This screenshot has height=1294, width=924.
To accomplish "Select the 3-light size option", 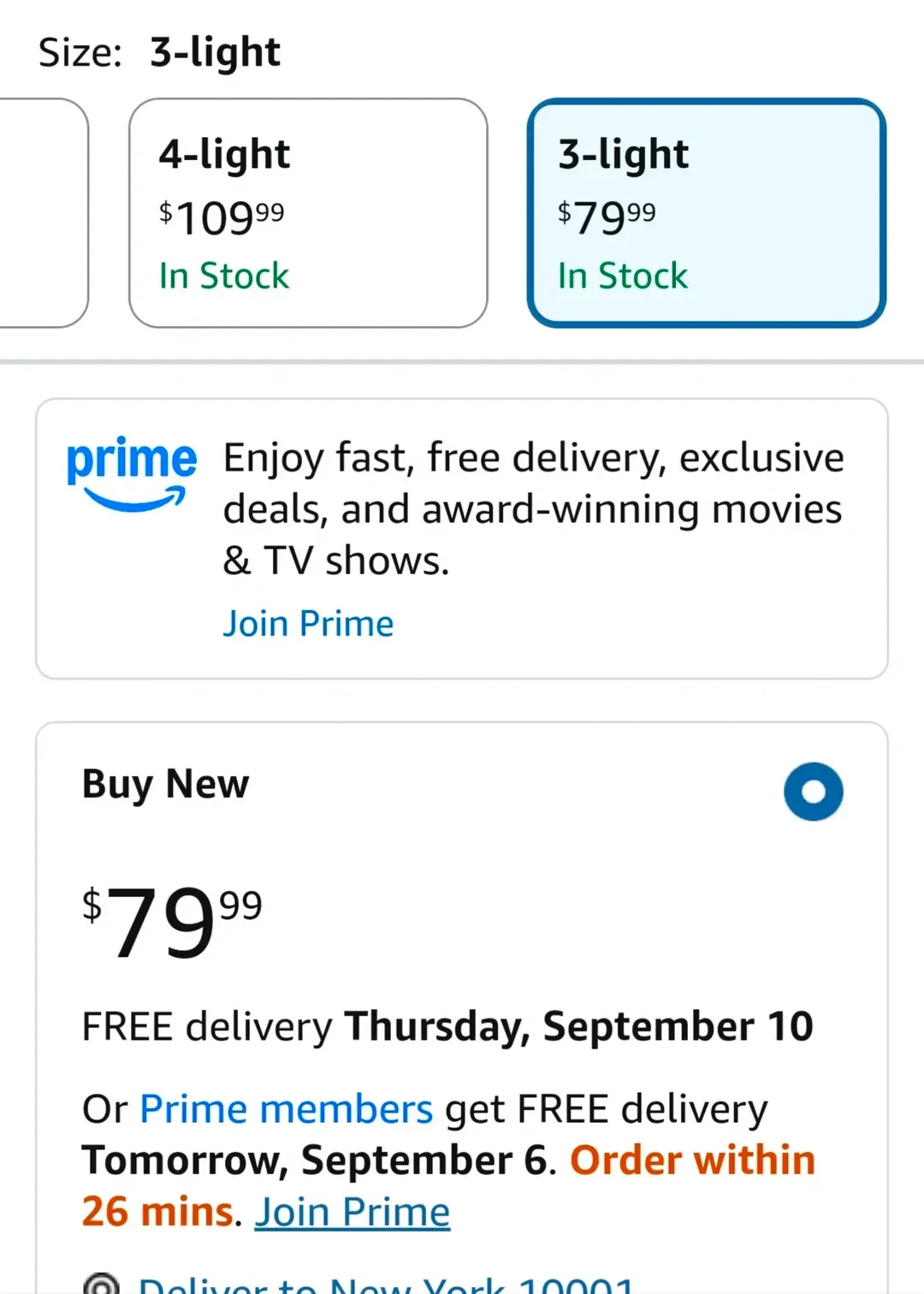I will 707,213.
